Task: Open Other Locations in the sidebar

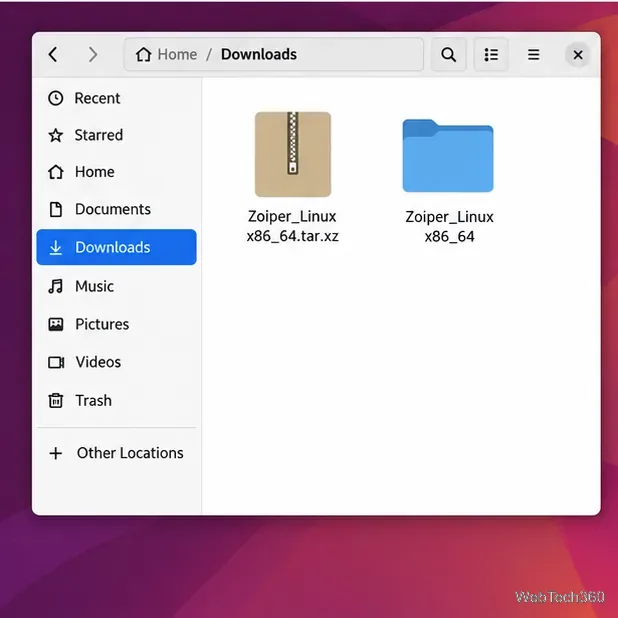Action: pos(117,453)
